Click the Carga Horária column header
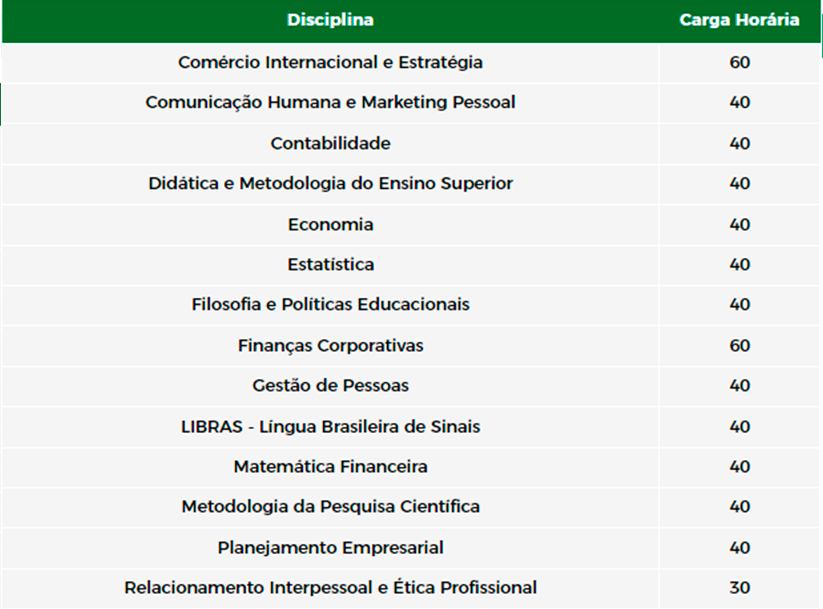This screenshot has width=823, height=609. pos(739,20)
